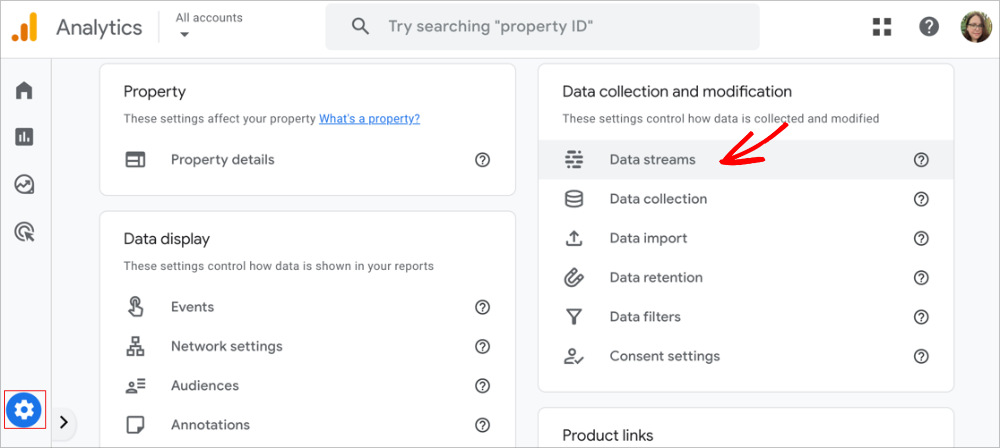Click the Network settings icon
This screenshot has width=1000, height=448.
[135, 347]
